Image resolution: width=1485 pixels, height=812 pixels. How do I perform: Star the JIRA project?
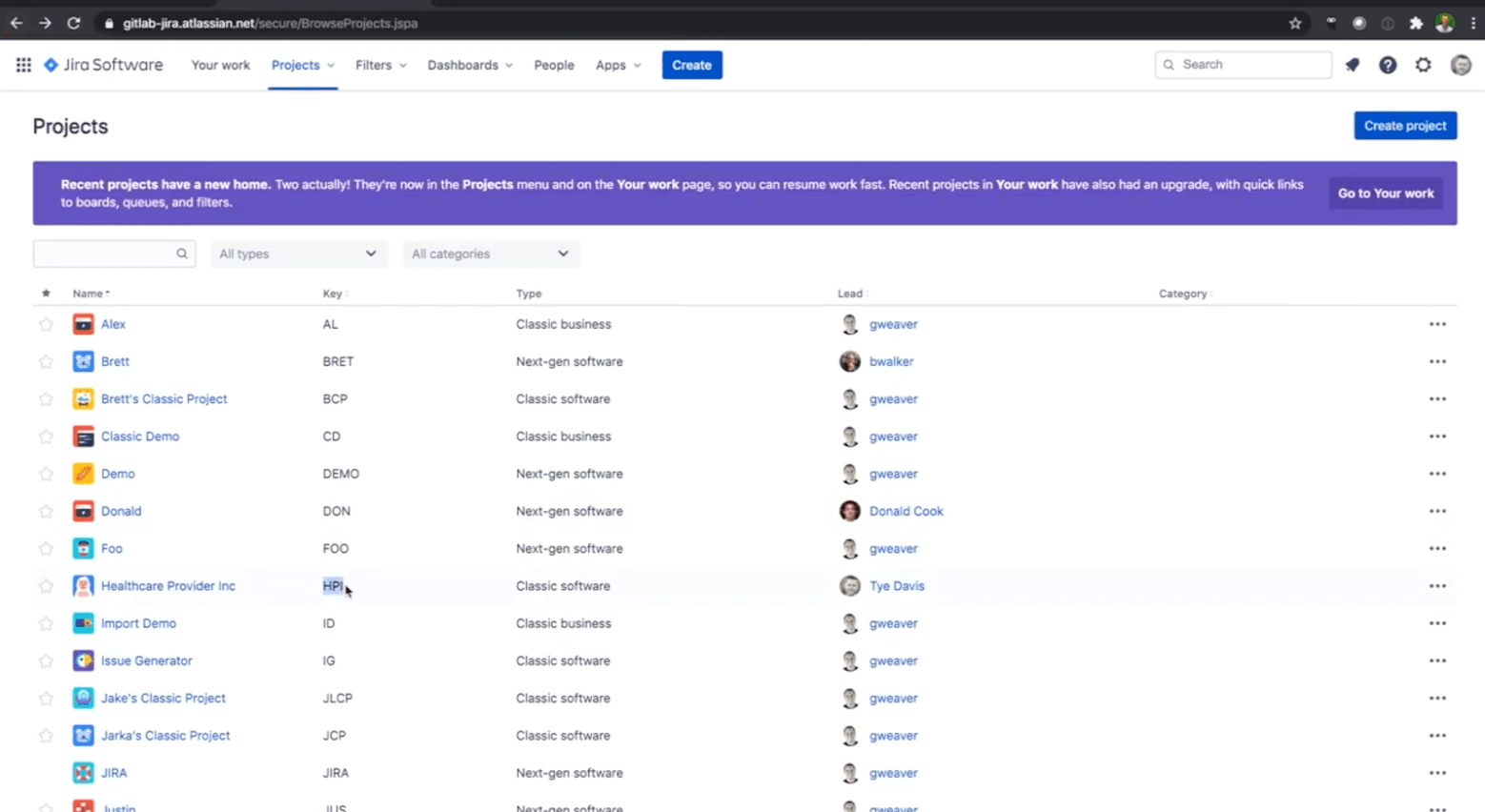point(45,773)
